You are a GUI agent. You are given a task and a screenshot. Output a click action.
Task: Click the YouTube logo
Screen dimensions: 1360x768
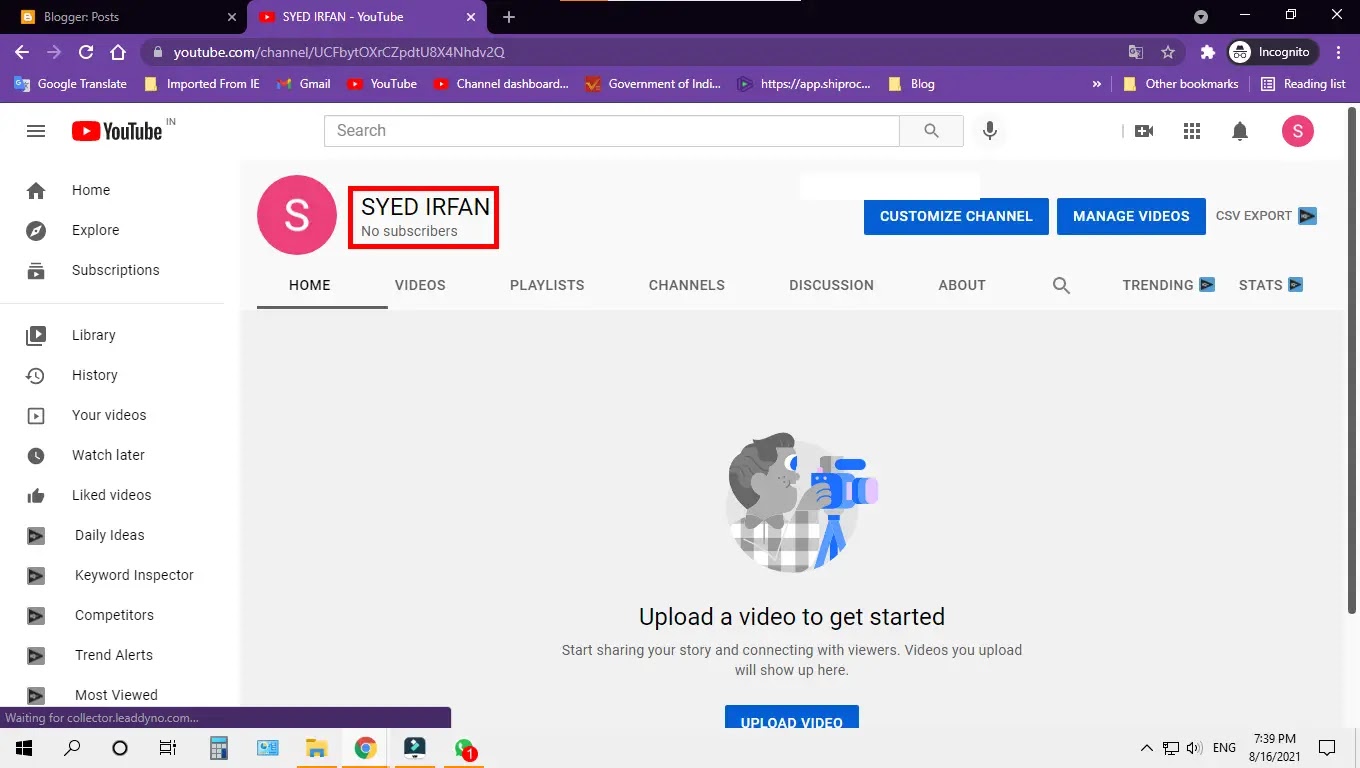(117, 131)
